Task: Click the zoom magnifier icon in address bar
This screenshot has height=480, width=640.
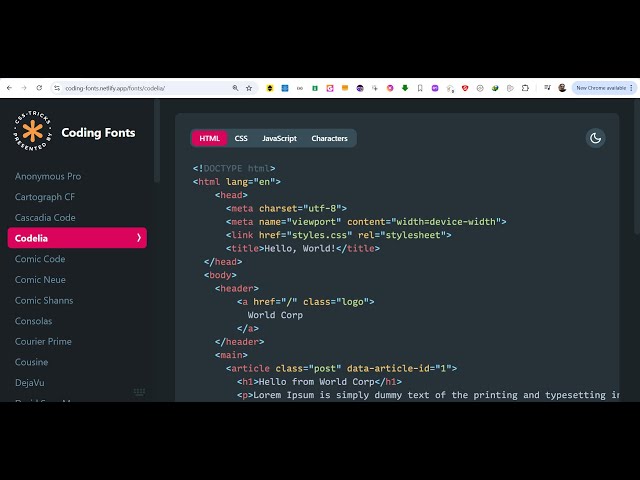Action: click(236, 88)
